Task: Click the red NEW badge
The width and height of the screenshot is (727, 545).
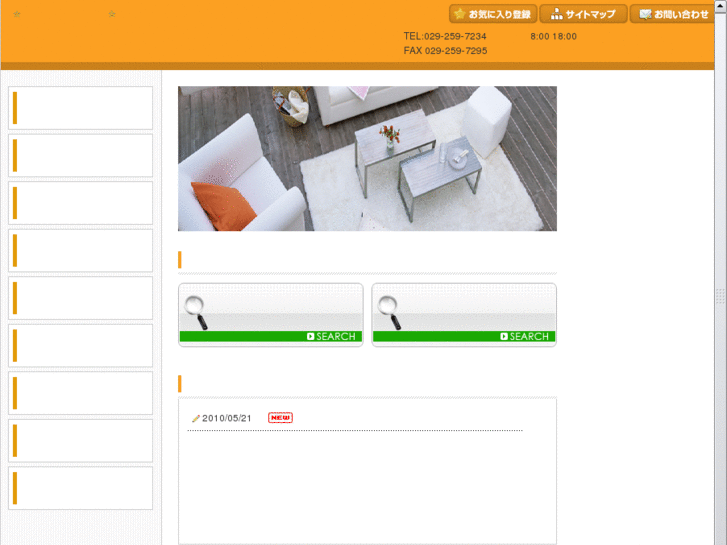Action: [281, 417]
